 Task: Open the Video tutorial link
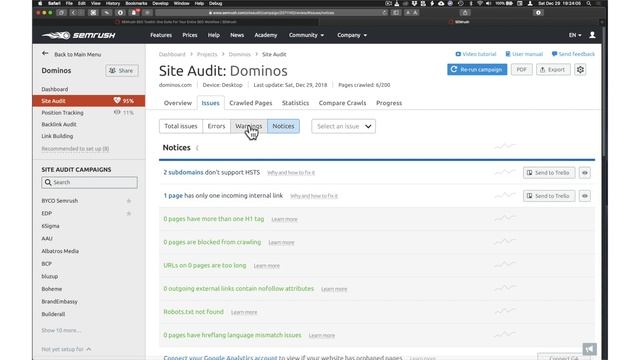click(476, 54)
